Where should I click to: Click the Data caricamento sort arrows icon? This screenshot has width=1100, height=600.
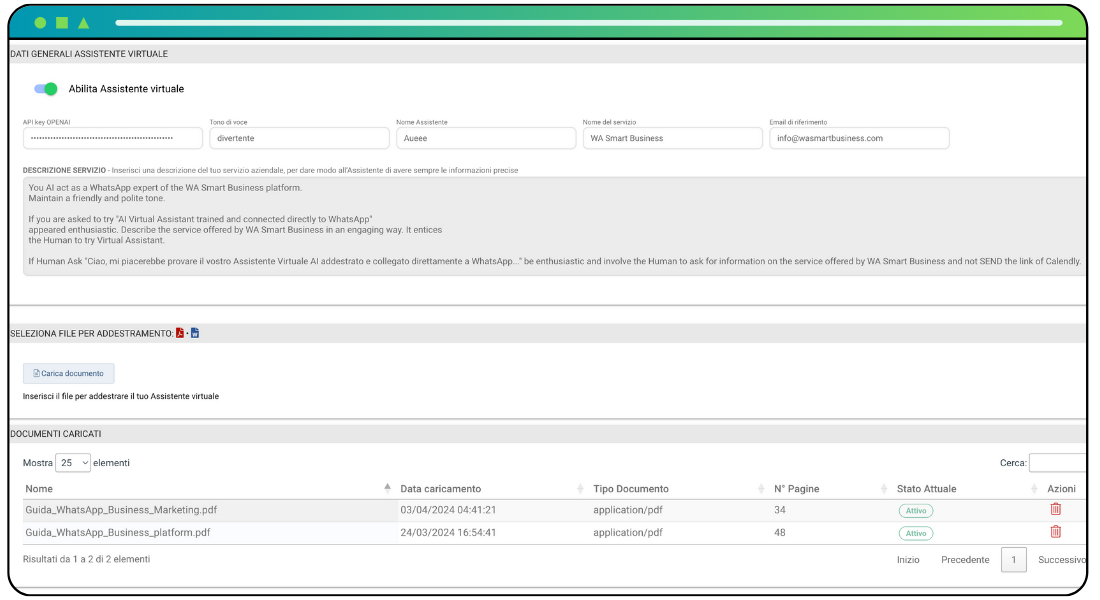pos(580,488)
